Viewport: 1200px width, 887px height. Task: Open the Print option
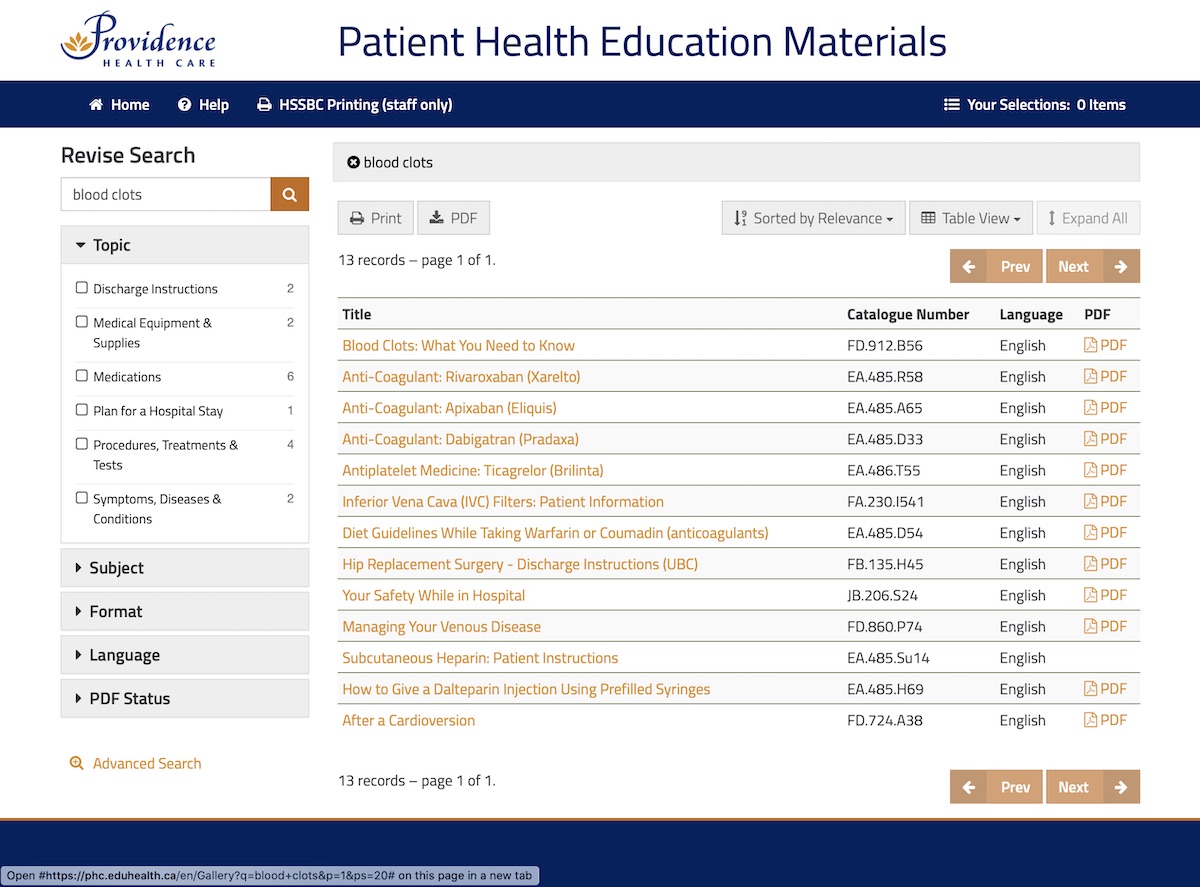click(x=375, y=217)
